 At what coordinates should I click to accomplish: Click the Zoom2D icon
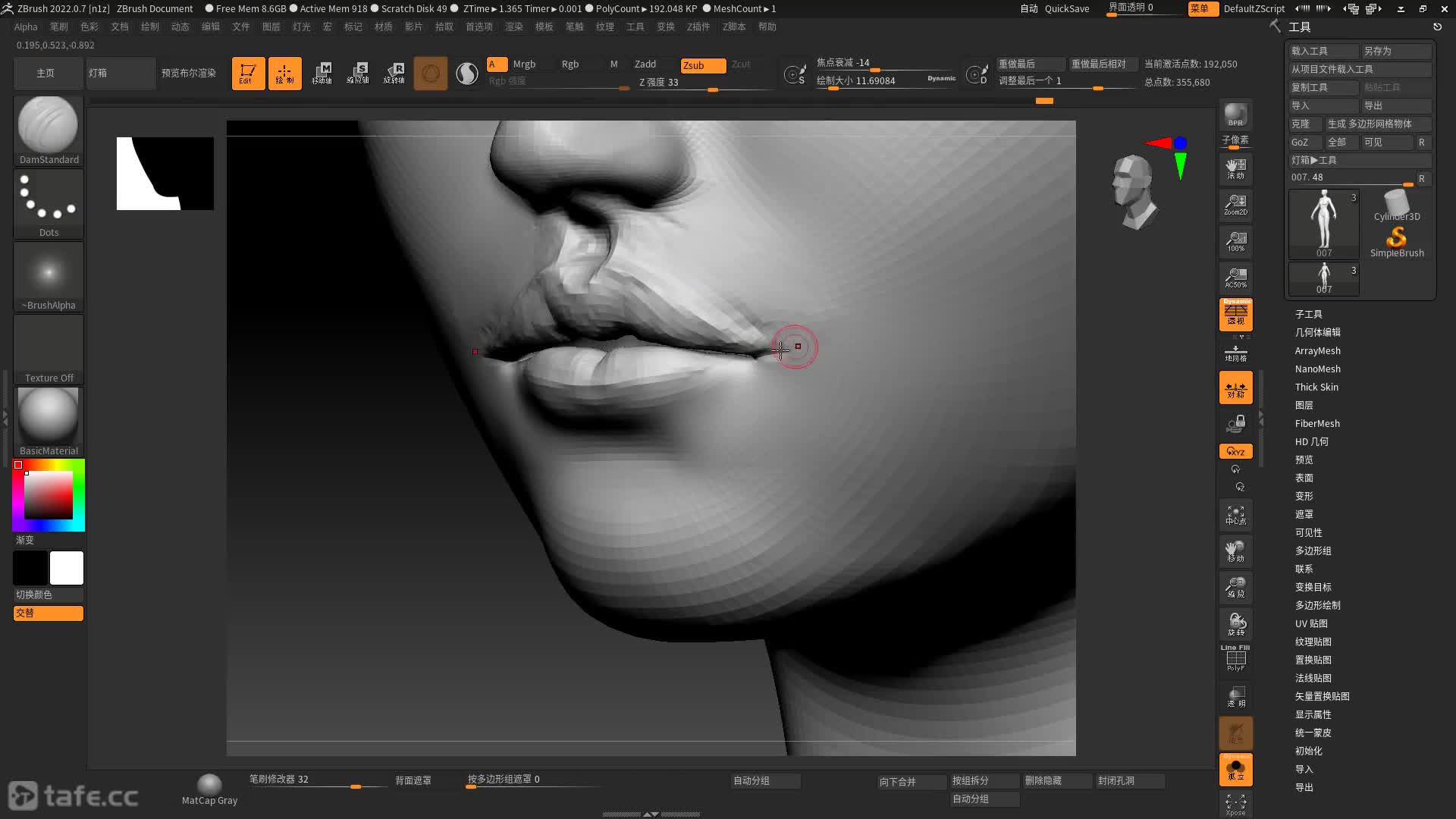[1235, 205]
